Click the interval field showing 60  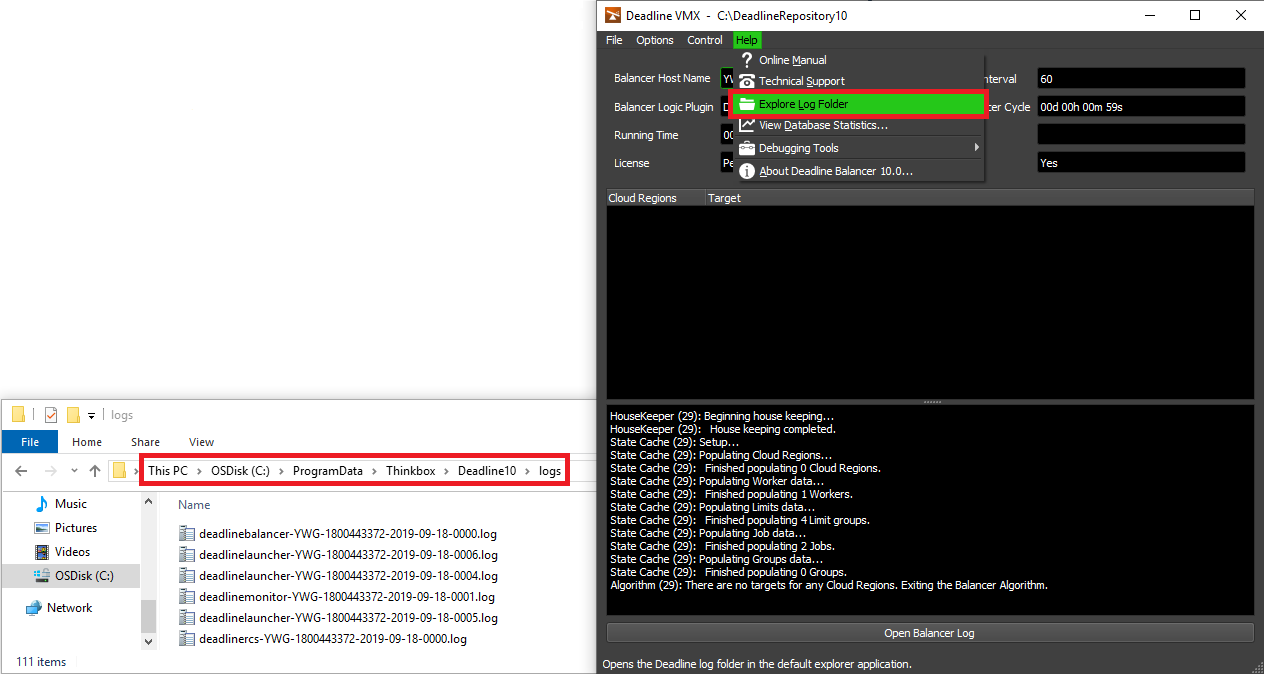click(1141, 78)
